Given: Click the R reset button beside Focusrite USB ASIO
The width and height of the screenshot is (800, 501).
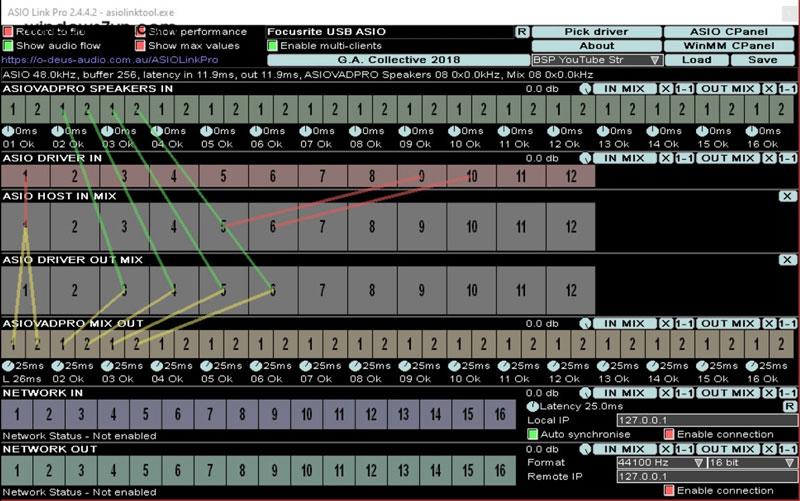Looking at the screenshot, I should 521,32.
